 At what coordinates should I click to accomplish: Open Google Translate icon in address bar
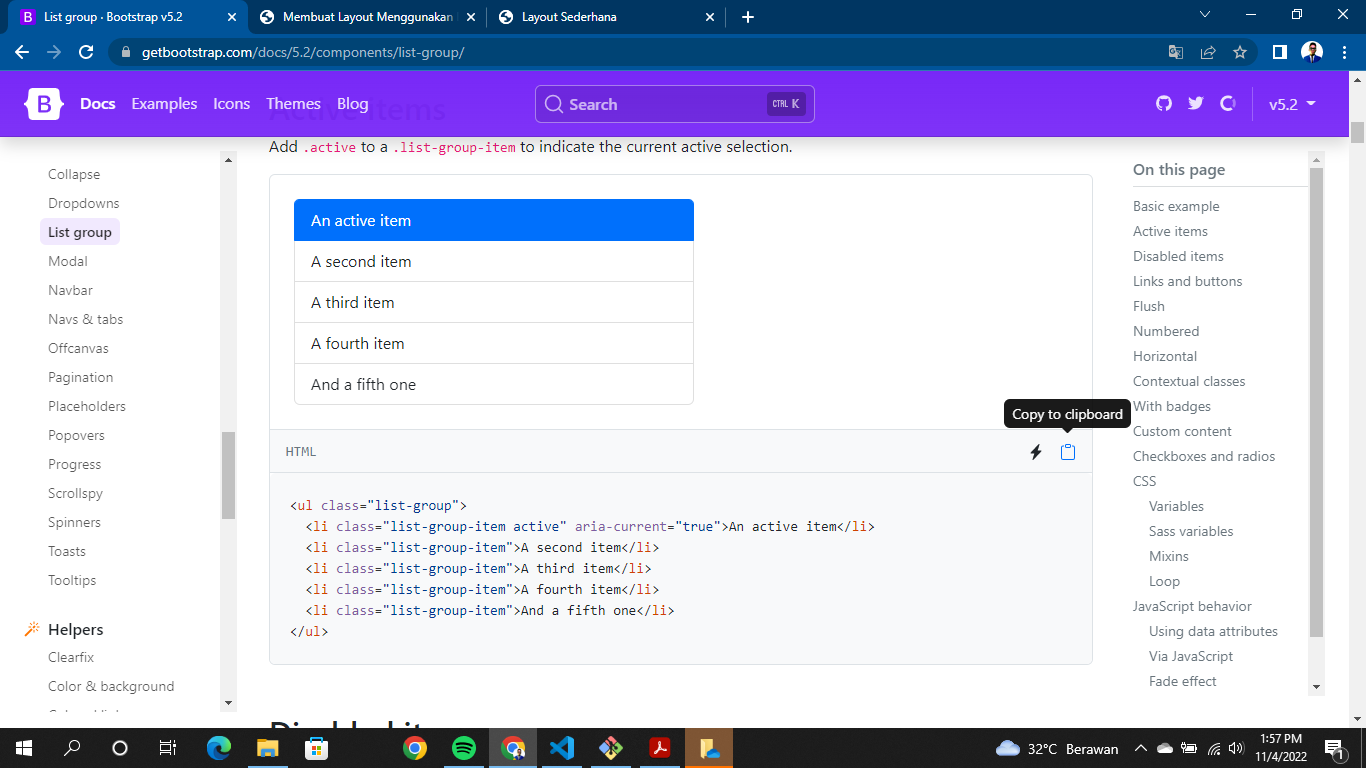coord(1176,52)
